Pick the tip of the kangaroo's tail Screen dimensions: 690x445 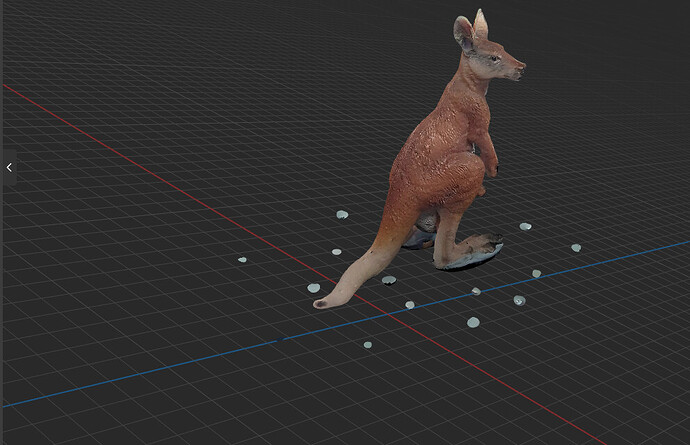(319, 304)
